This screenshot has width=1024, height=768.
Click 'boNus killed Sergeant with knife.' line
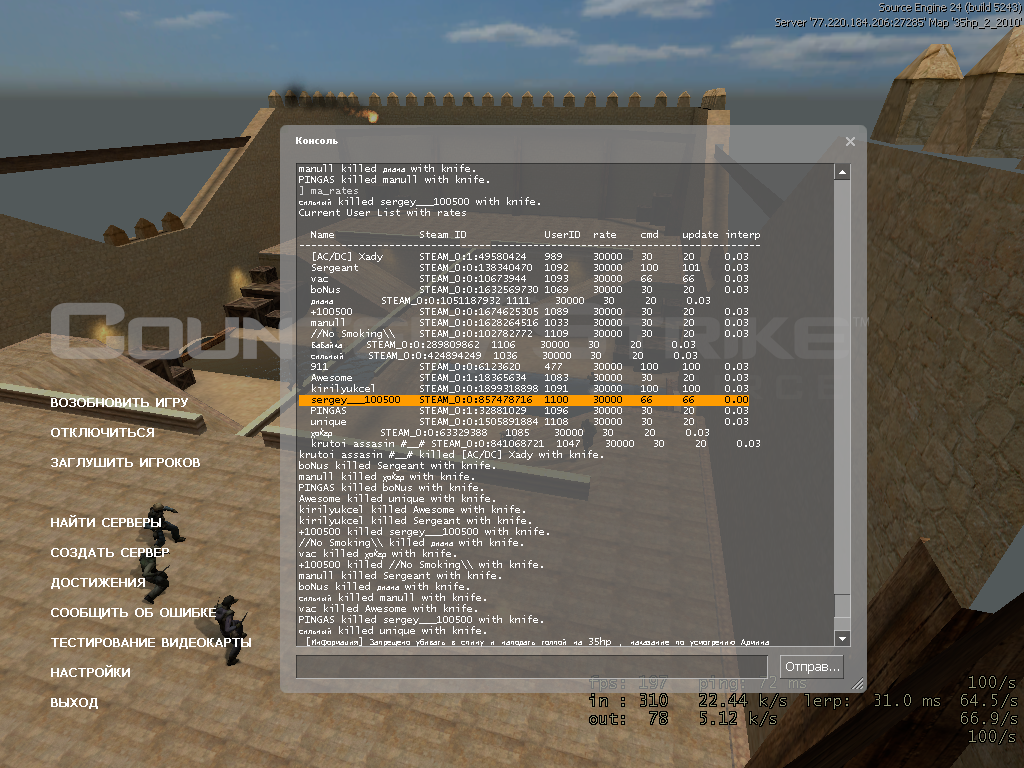[x=397, y=466]
